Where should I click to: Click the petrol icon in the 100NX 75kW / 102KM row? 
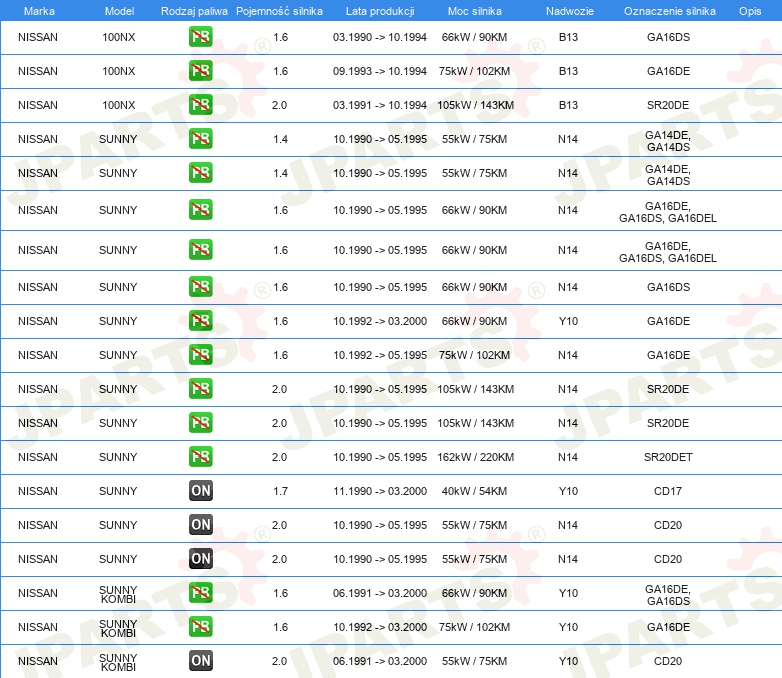(200, 71)
